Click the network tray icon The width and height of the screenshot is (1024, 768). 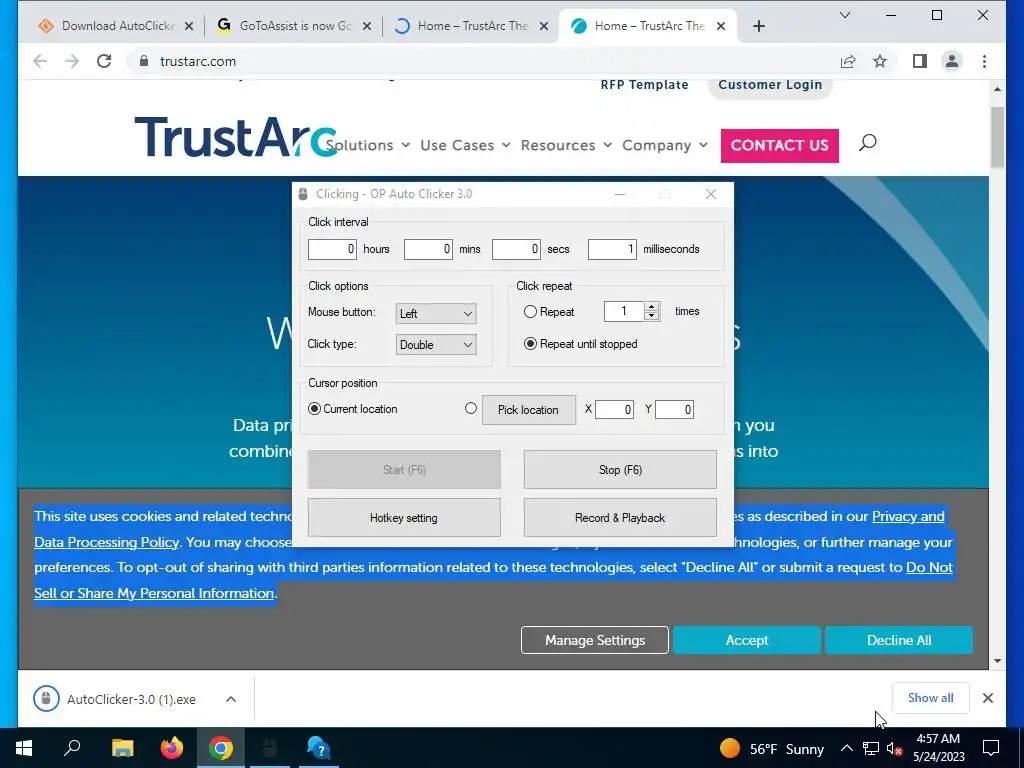point(871,748)
